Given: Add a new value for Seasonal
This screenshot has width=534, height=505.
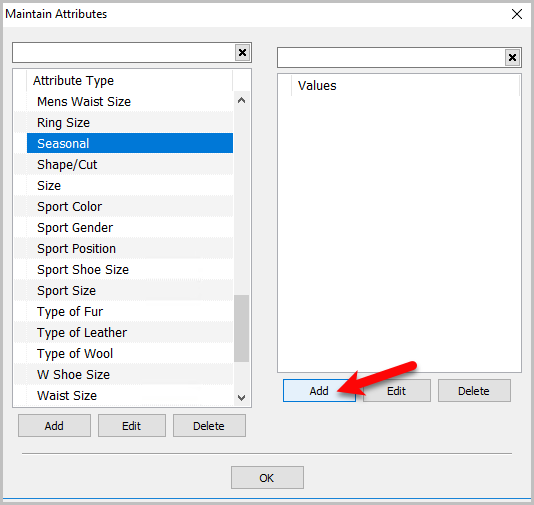Looking at the screenshot, I should (x=319, y=391).
